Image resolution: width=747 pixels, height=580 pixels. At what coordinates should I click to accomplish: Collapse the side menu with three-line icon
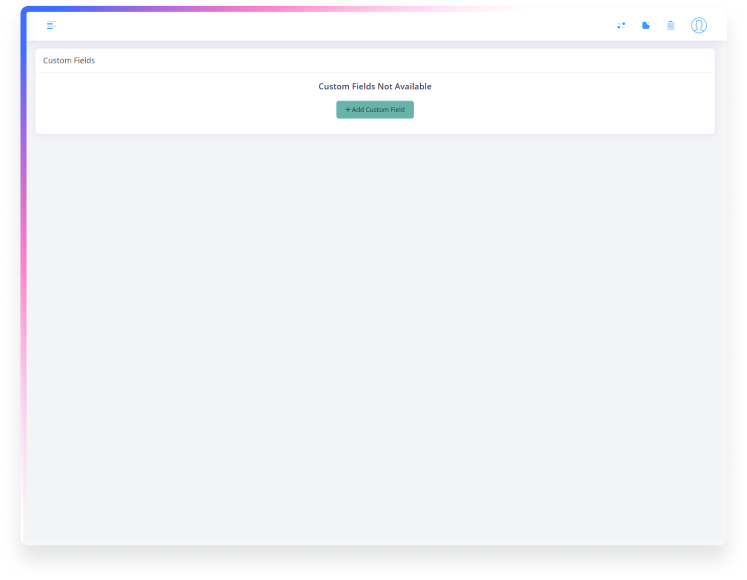pos(51,25)
